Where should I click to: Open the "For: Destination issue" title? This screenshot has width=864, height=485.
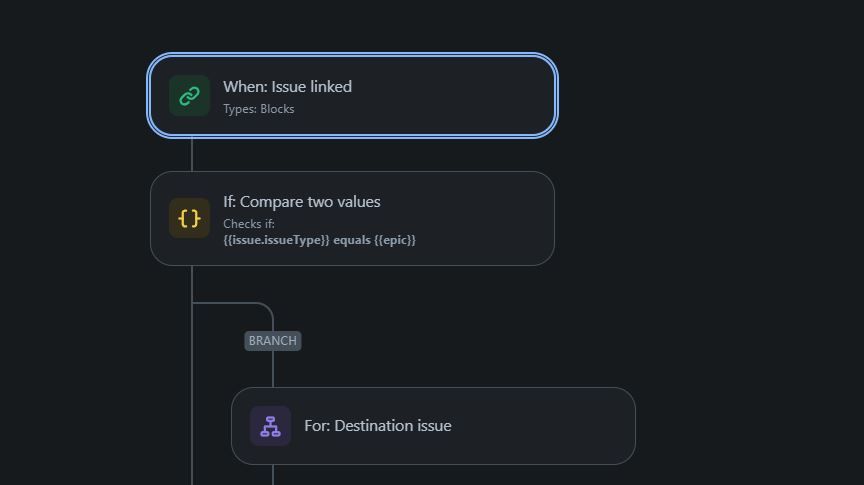tap(377, 425)
